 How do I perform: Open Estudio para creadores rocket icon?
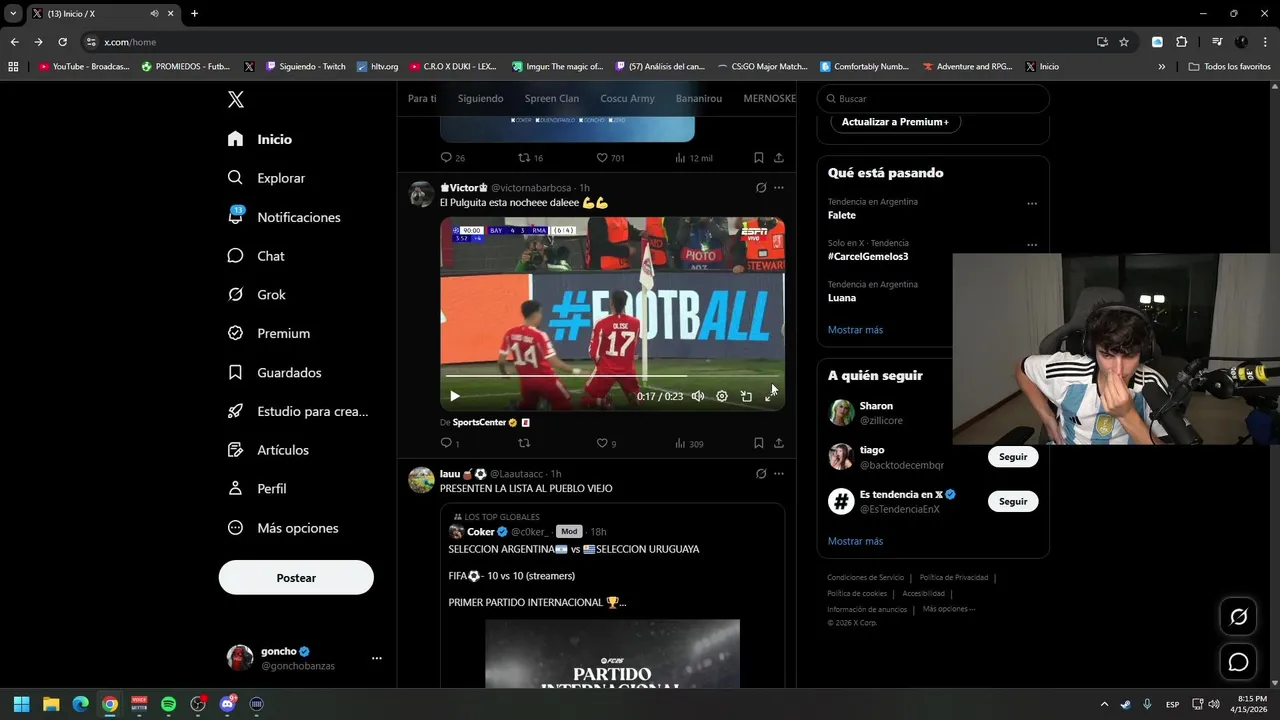point(235,411)
